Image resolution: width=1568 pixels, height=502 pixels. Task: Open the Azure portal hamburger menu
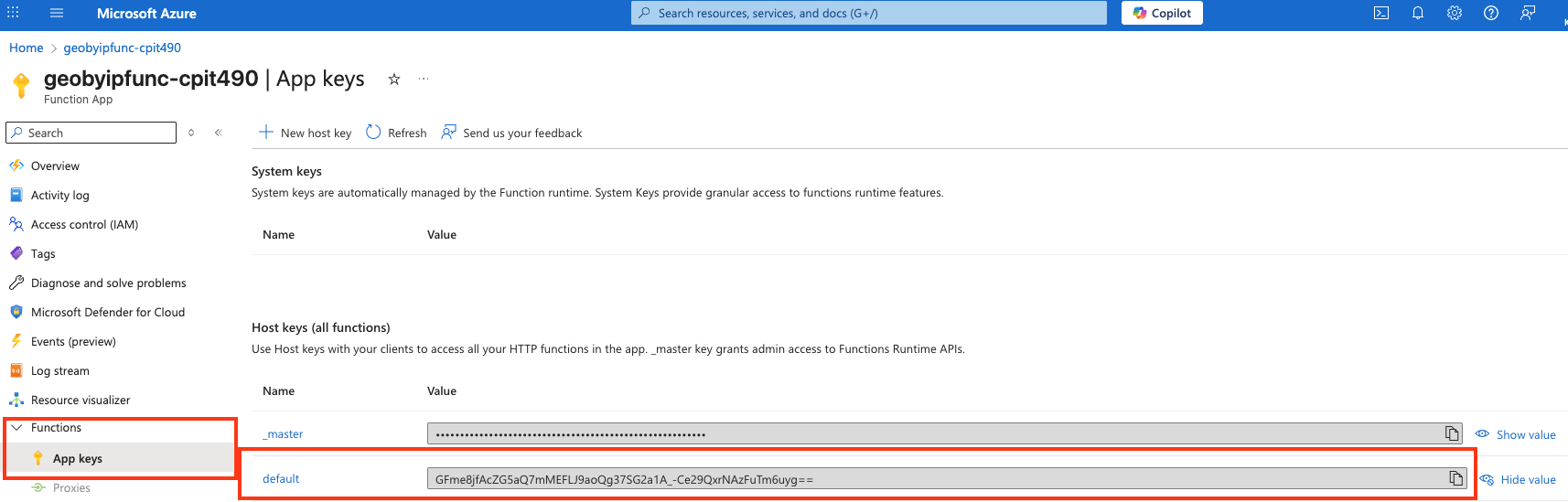tap(57, 13)
